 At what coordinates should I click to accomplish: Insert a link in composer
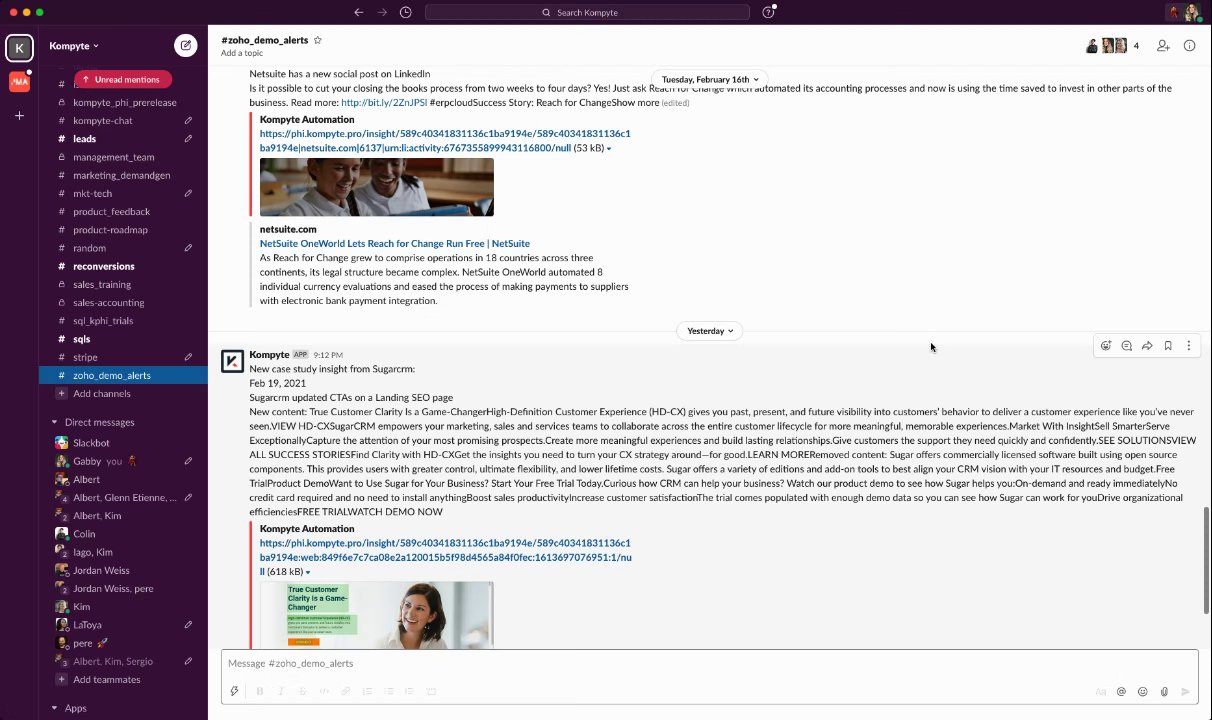[x=345, y=691]
